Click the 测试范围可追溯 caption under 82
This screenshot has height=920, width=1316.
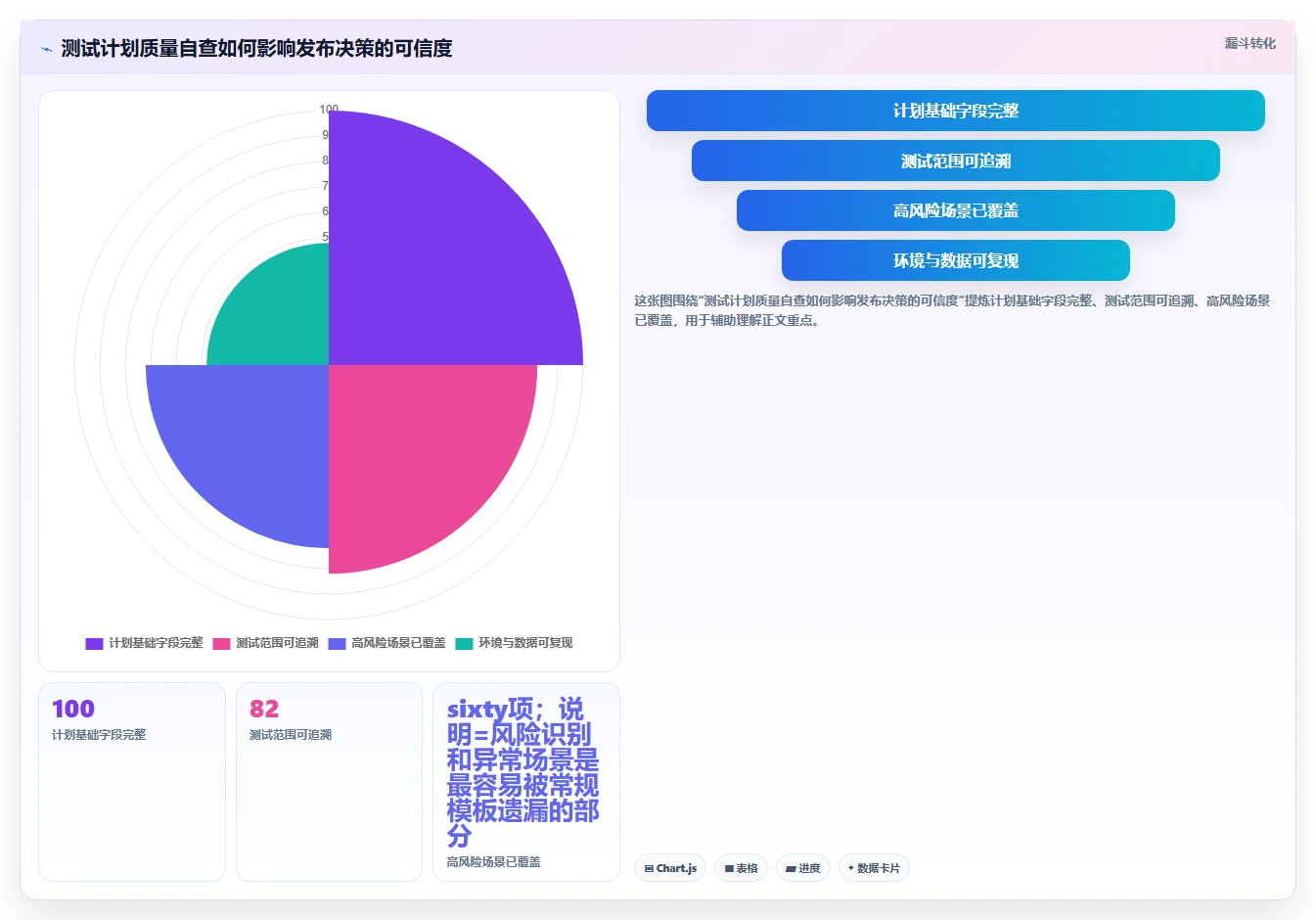tap(291, 735)
